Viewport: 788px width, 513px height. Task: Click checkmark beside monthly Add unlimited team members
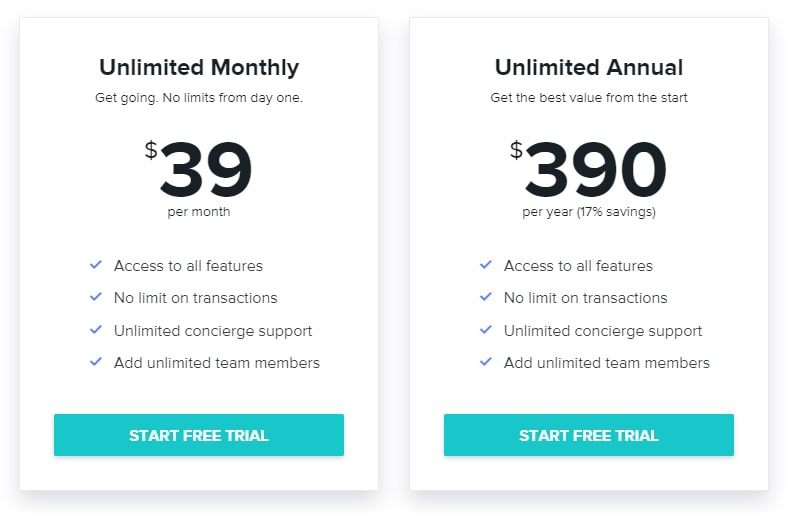(96, 362)
